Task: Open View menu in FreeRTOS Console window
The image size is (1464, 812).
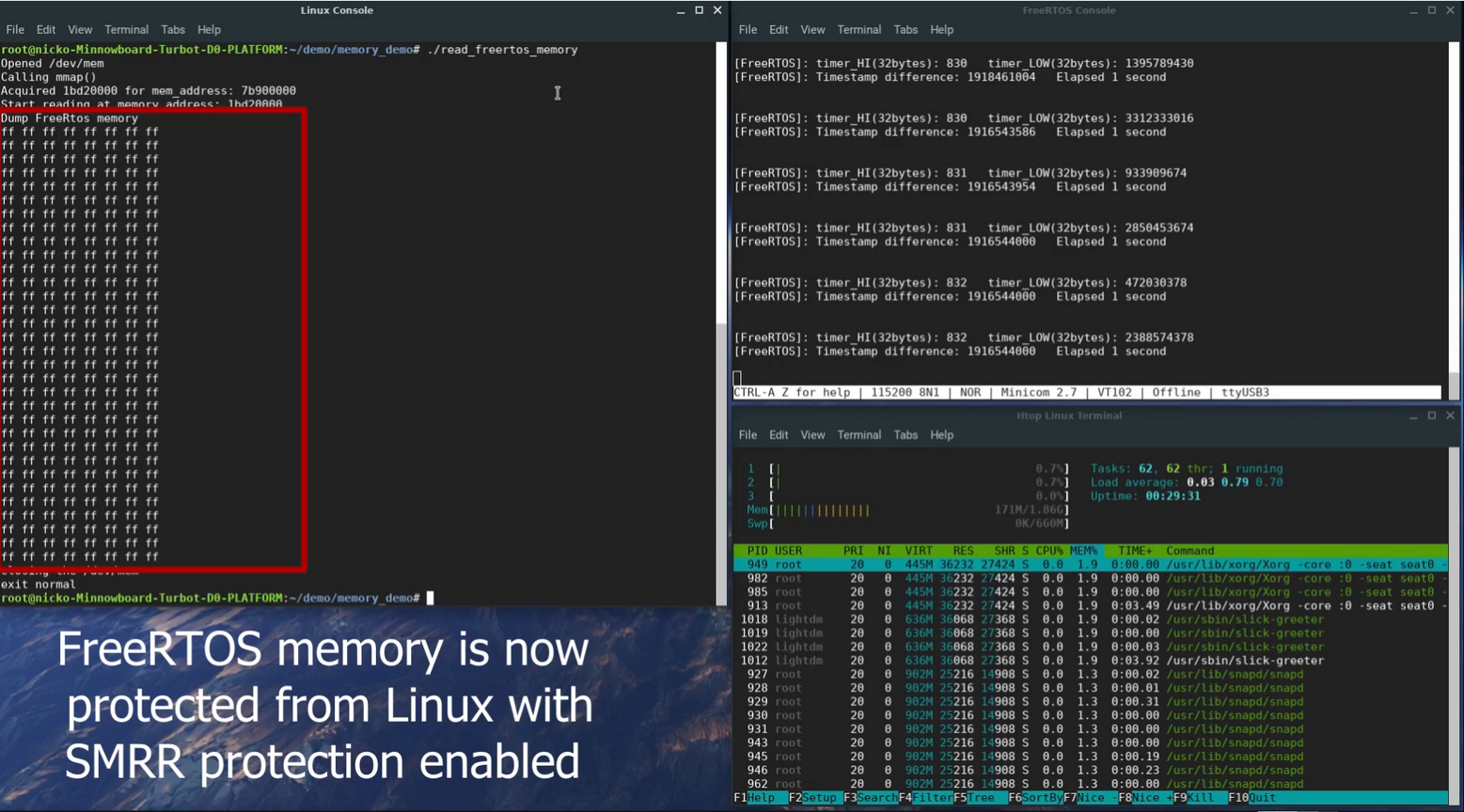Action: 812,30
